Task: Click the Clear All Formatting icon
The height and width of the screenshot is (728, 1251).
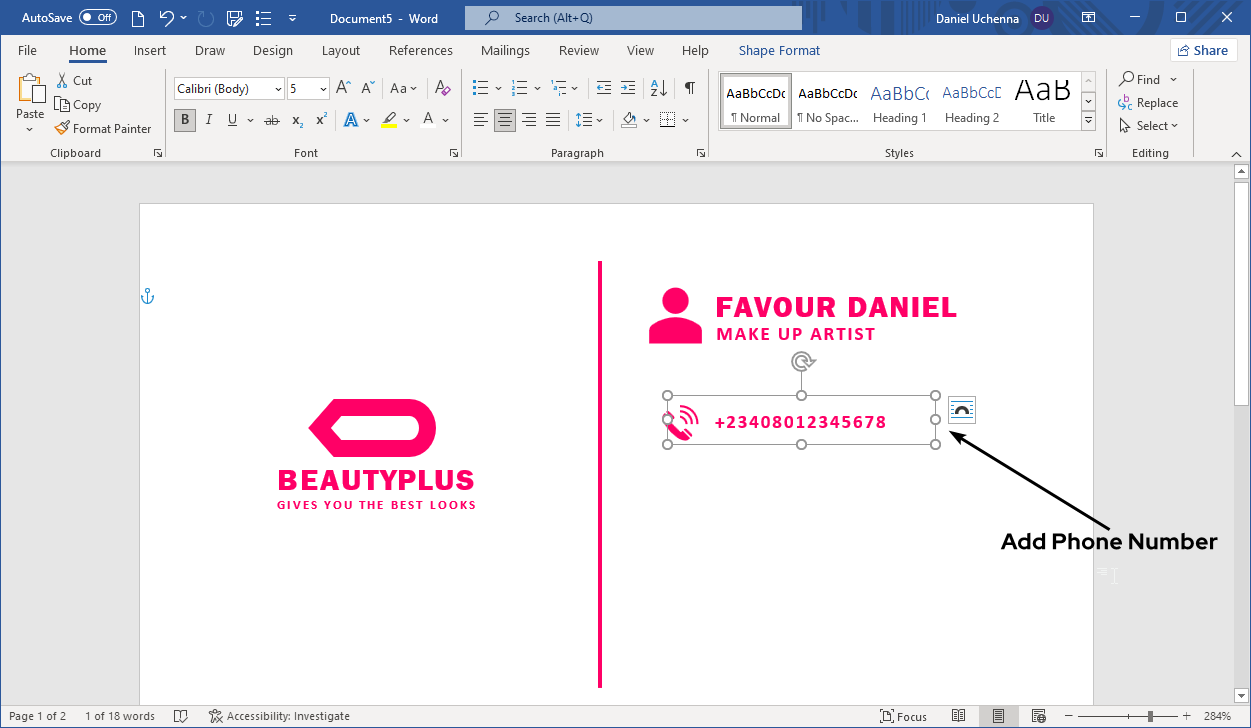Action: tap(443, 89)
